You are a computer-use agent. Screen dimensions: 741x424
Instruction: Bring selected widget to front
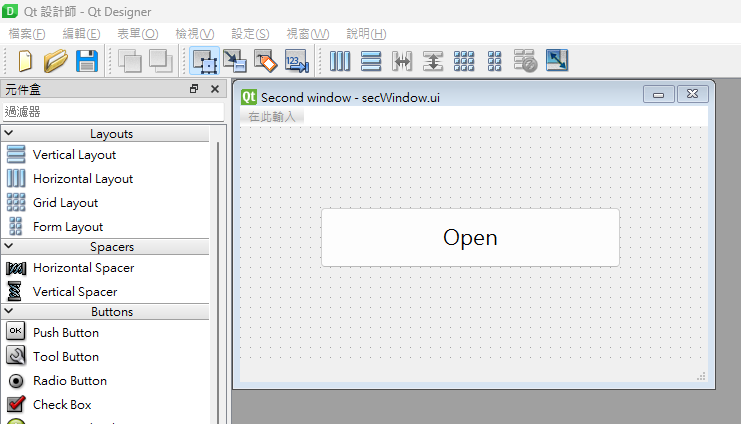[161, 61]
